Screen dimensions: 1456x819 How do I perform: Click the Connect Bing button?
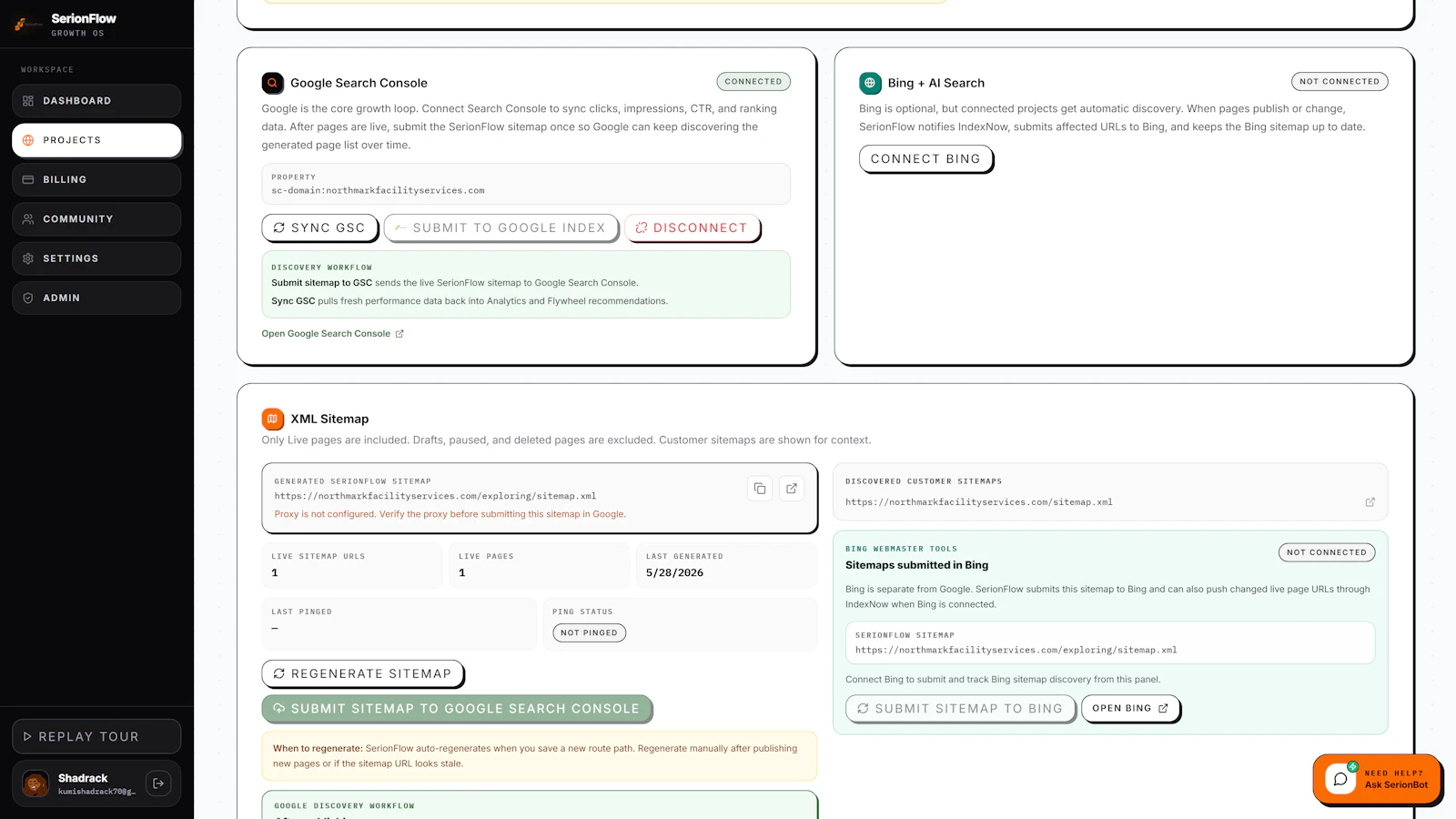point(925,158)
